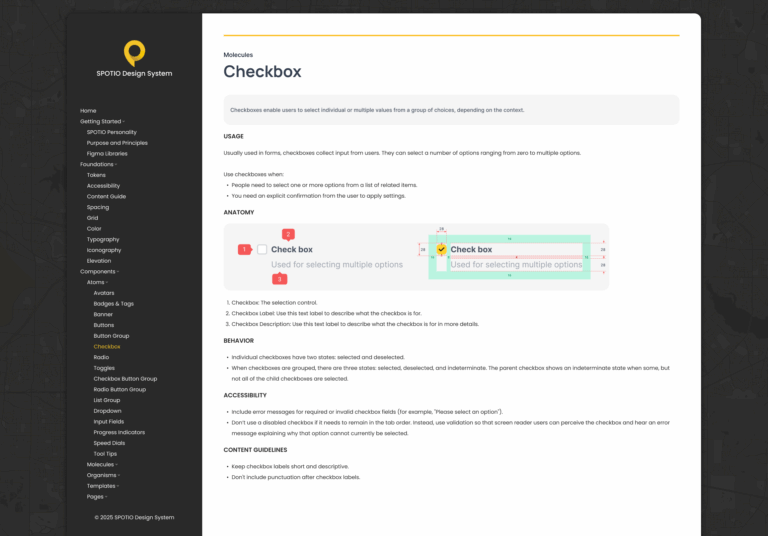Collapse the Foundations section
Viewport: 768px width, 536px height.
pyautogui.click(x=98, y=165)
